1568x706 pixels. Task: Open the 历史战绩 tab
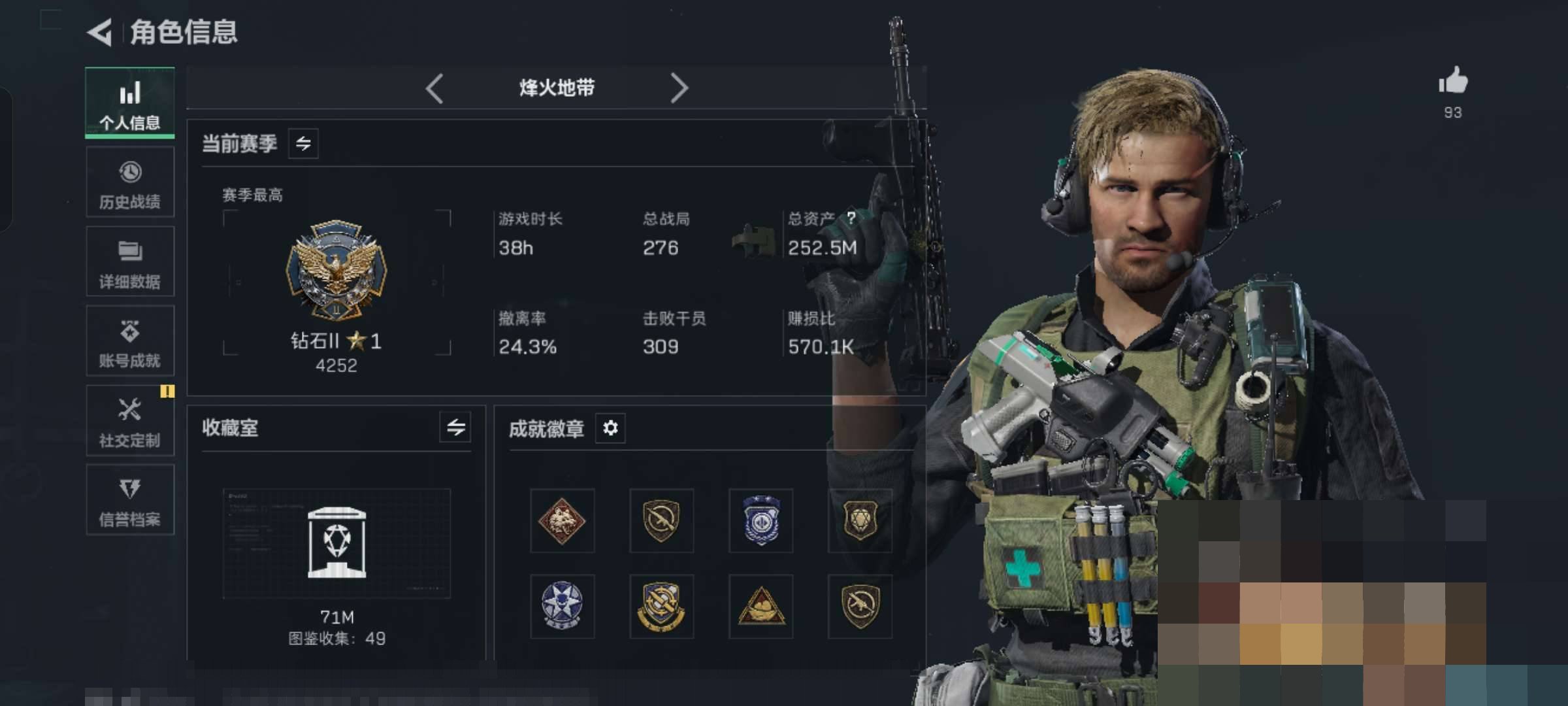pos(130,182)
